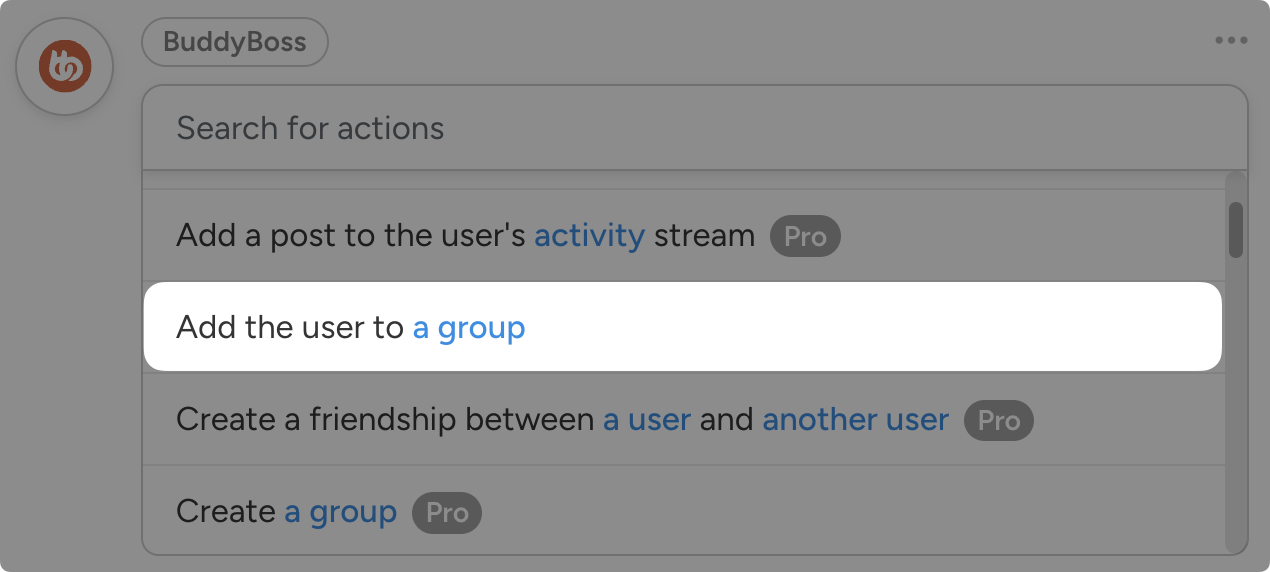Screen dimensions: 1270x572
Task: Click the BuddyBoss logo icon
Action: pyautogui.click(x=65, y=67)
